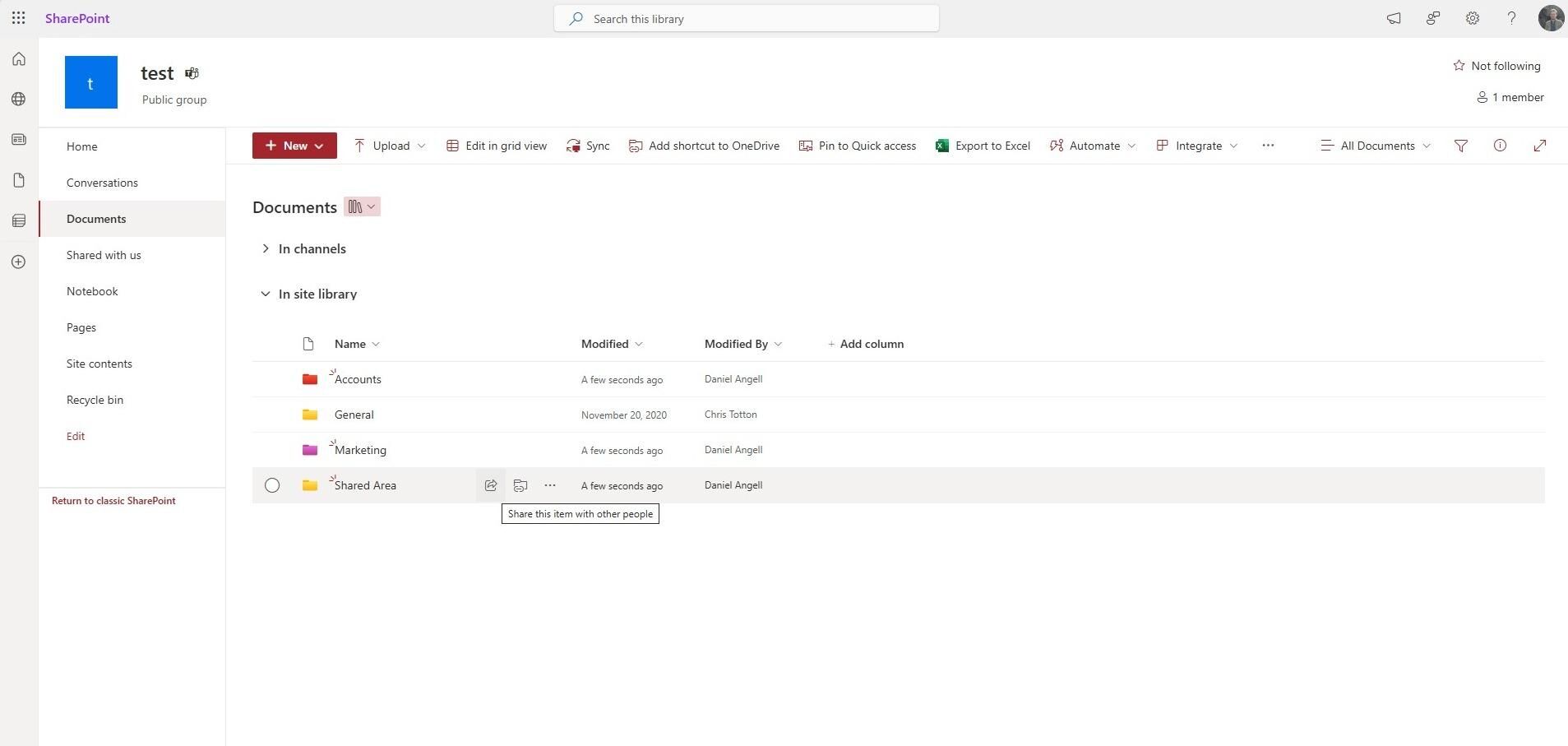
Task: Open the app launcher waffle icon
Action: tap(18, 18)
